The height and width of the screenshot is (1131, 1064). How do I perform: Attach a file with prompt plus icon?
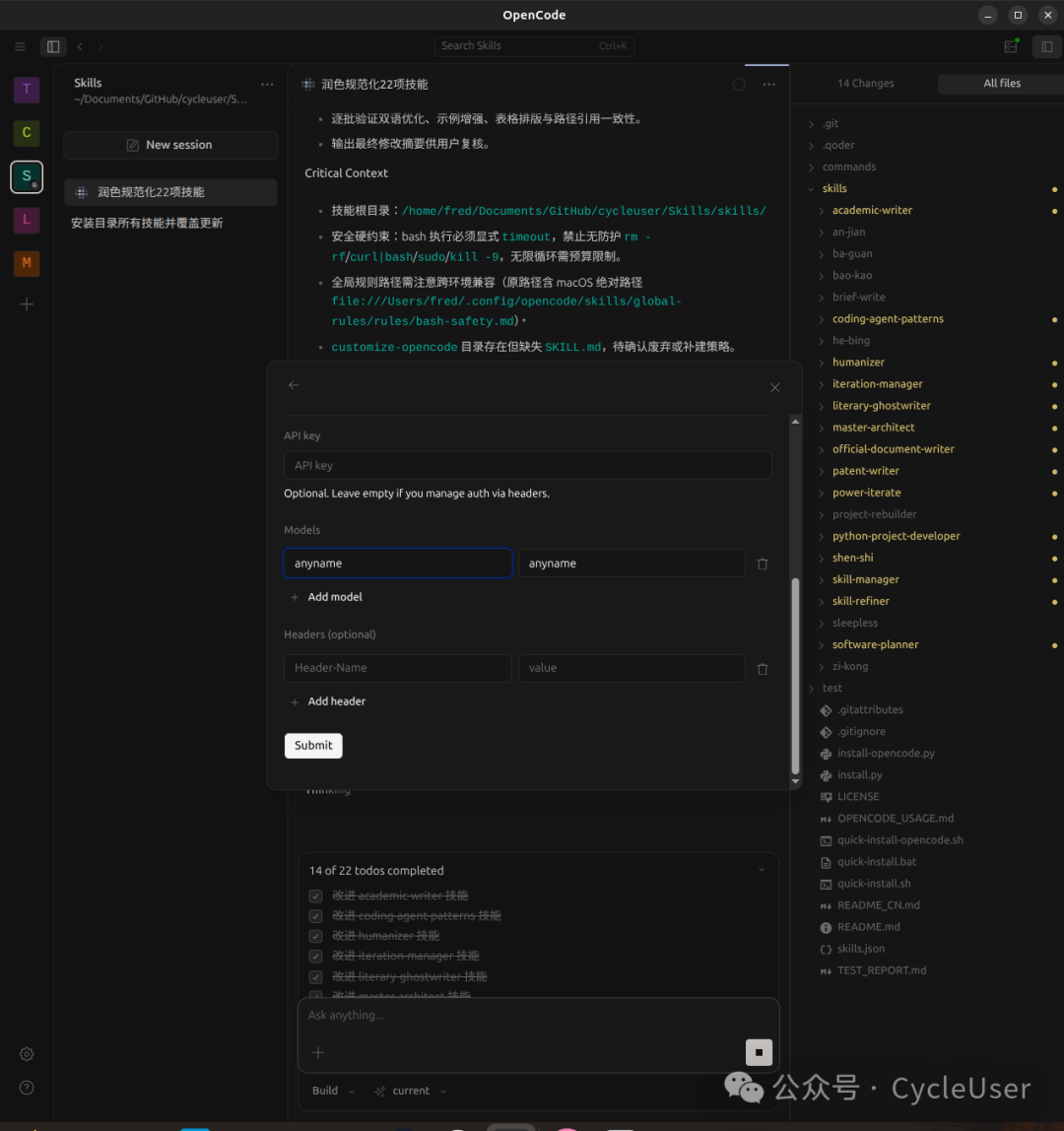tap(318, 1052)
